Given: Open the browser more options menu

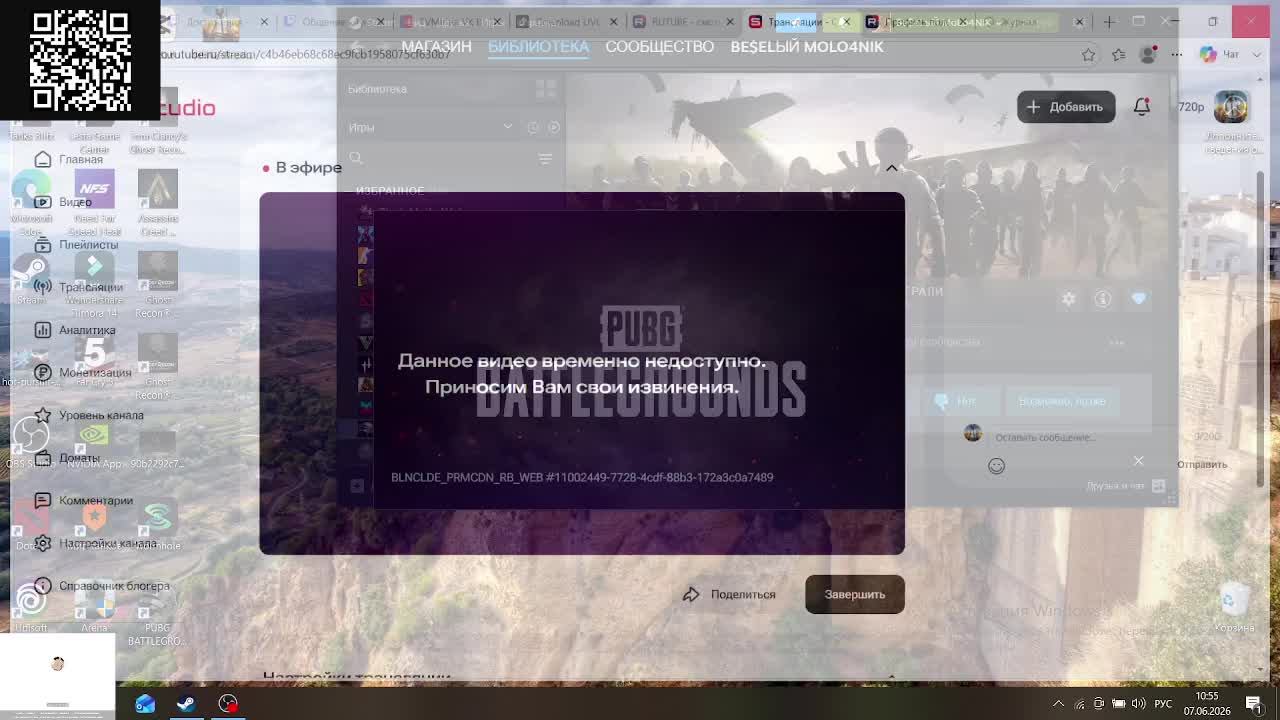Looking at the screenshot, I should click(1177, 55).
